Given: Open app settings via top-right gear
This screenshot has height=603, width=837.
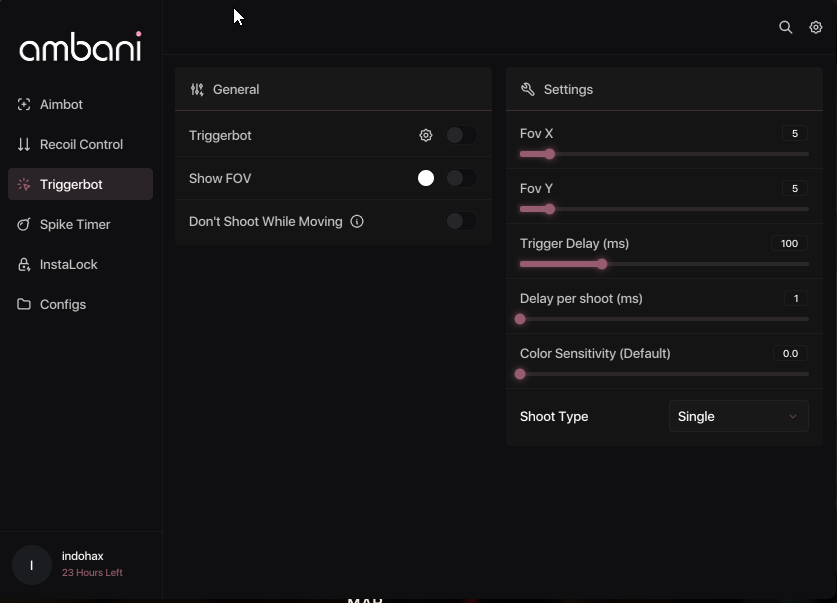Looking at the screenshot, I should [816, 27].
